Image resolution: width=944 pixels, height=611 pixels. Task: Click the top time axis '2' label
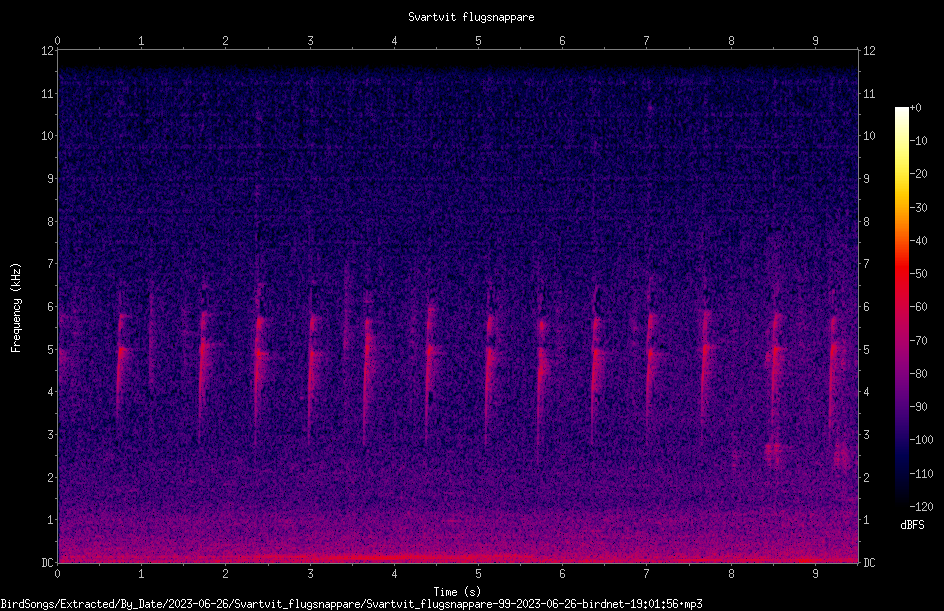pos(225,40)
